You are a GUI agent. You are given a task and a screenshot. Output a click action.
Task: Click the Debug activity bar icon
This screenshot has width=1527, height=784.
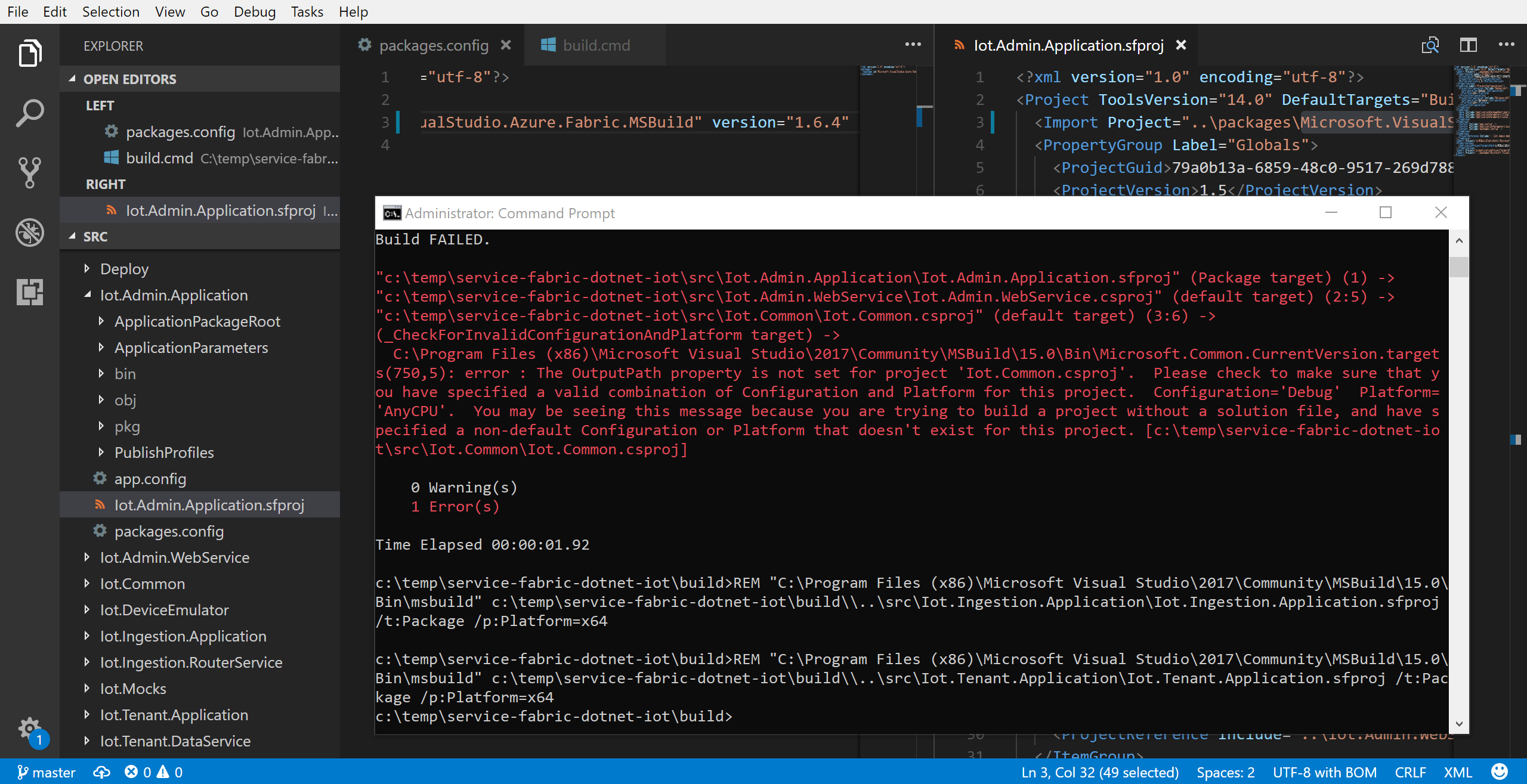tap(30, 232)
